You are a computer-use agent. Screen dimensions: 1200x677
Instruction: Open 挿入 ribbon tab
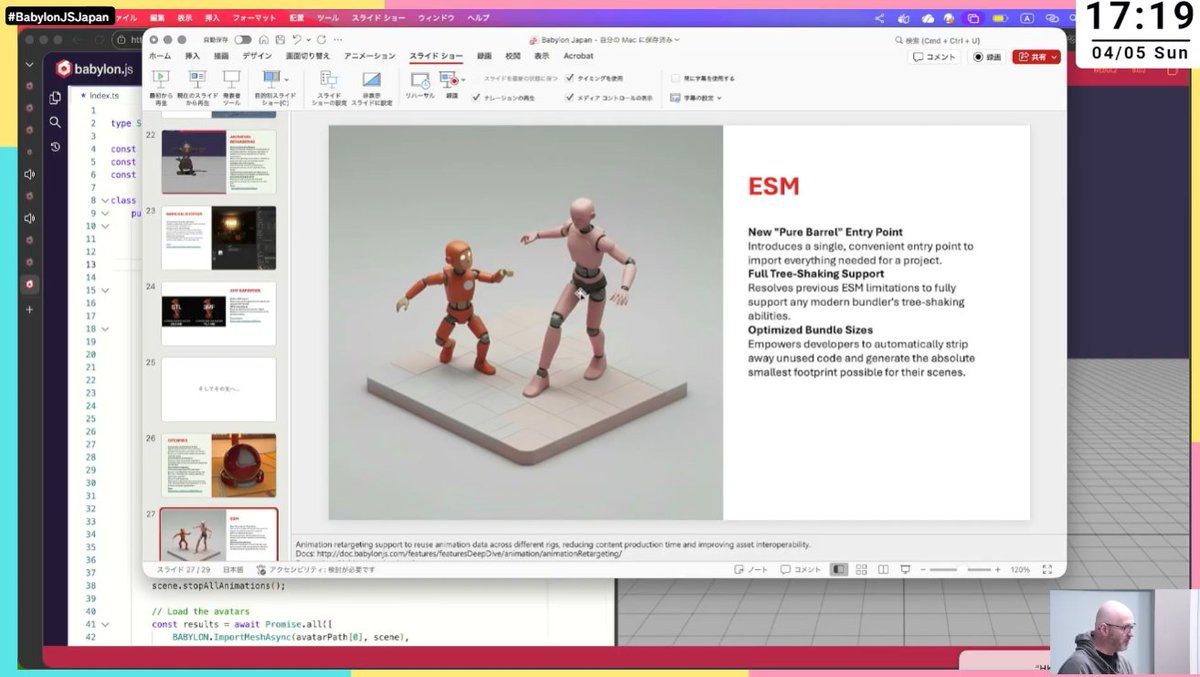point(192,57)
